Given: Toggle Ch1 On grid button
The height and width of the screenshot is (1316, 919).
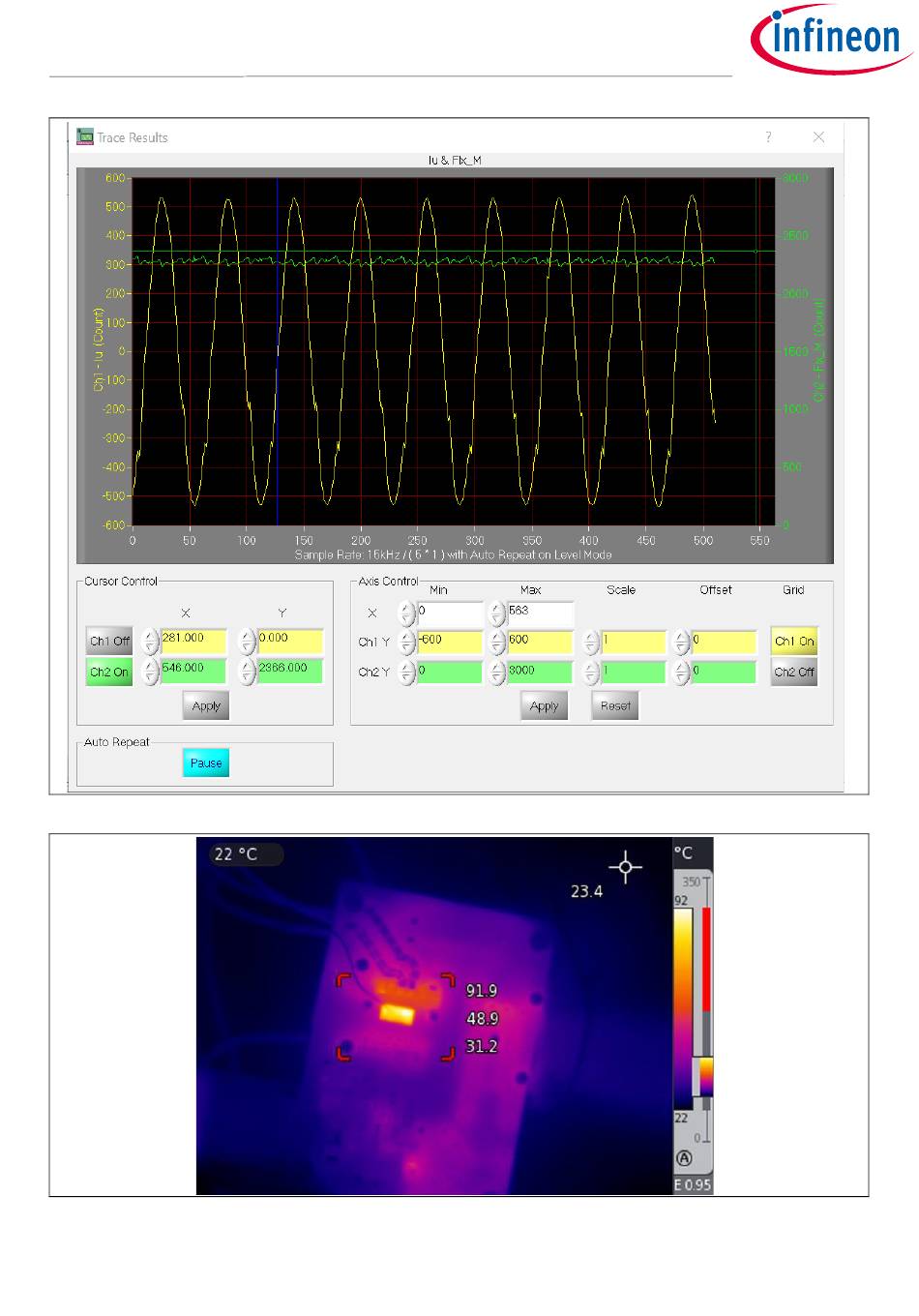Looking at the screenshot, I should (793, 642).
